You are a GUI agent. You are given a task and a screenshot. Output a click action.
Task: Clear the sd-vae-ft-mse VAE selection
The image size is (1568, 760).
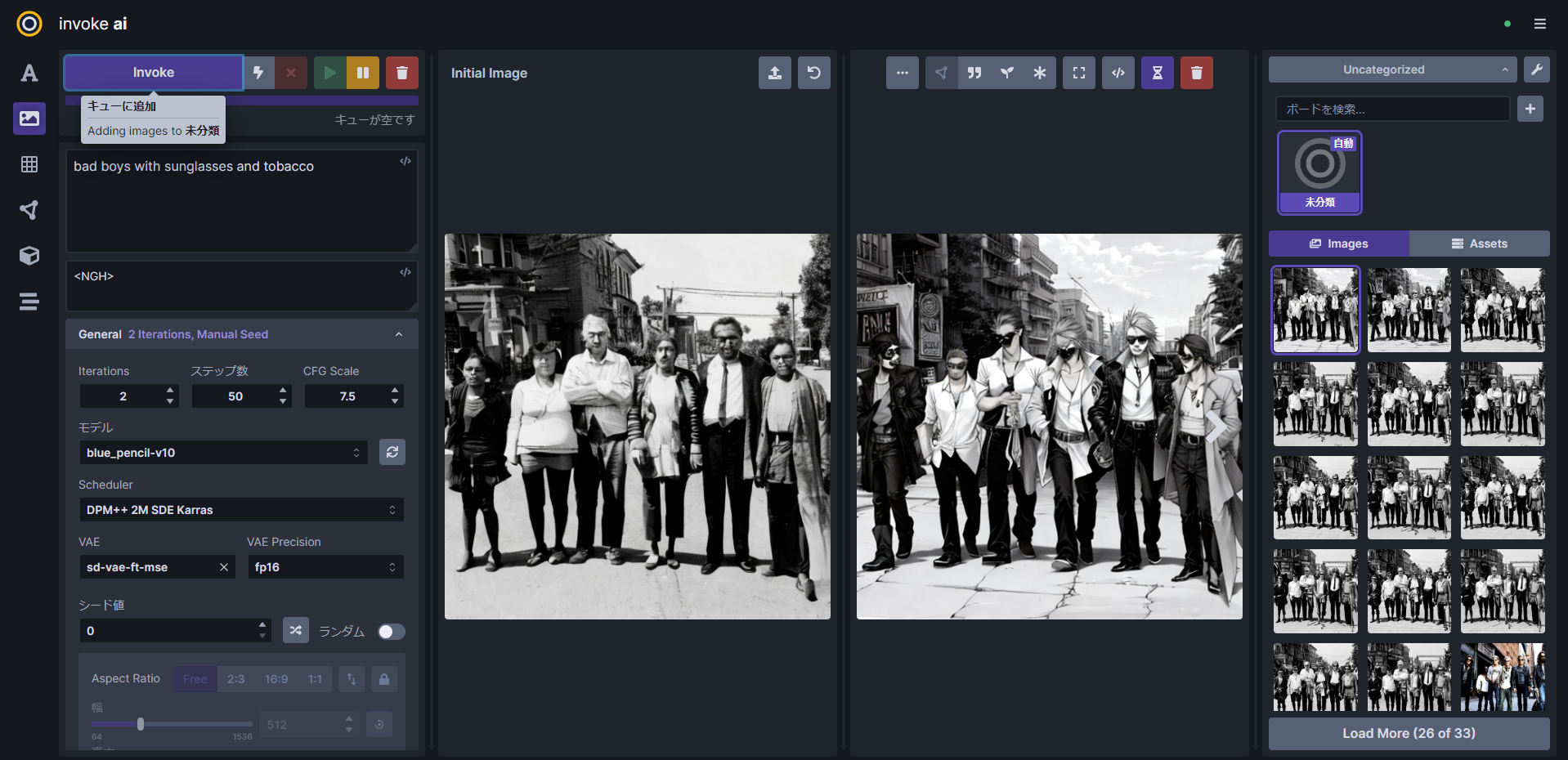point(224,567)
